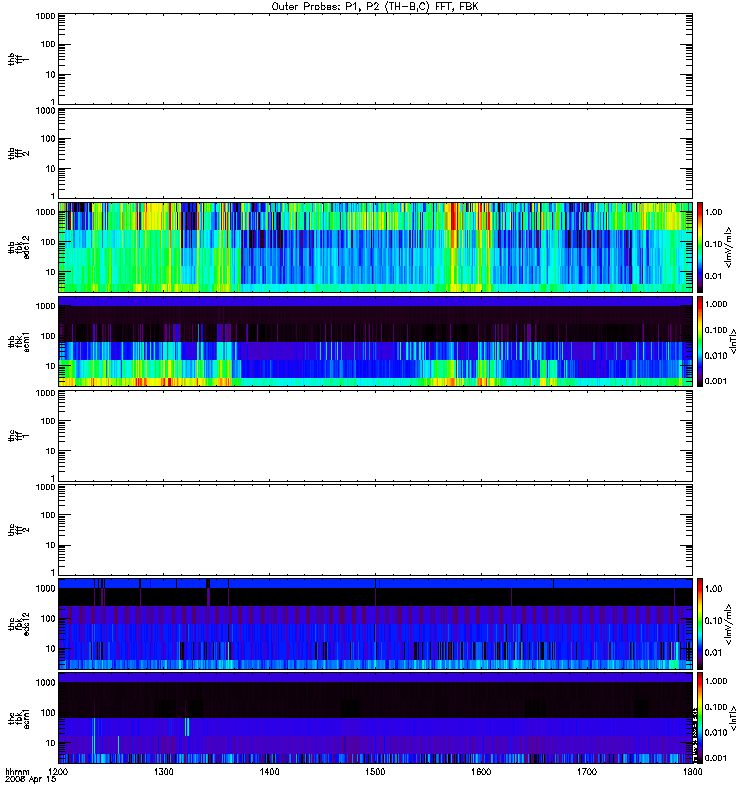This screenshot has width=750, height=800.
Task: Click the thc fbk edc12 color bar
Action: [x=700, y=624]
